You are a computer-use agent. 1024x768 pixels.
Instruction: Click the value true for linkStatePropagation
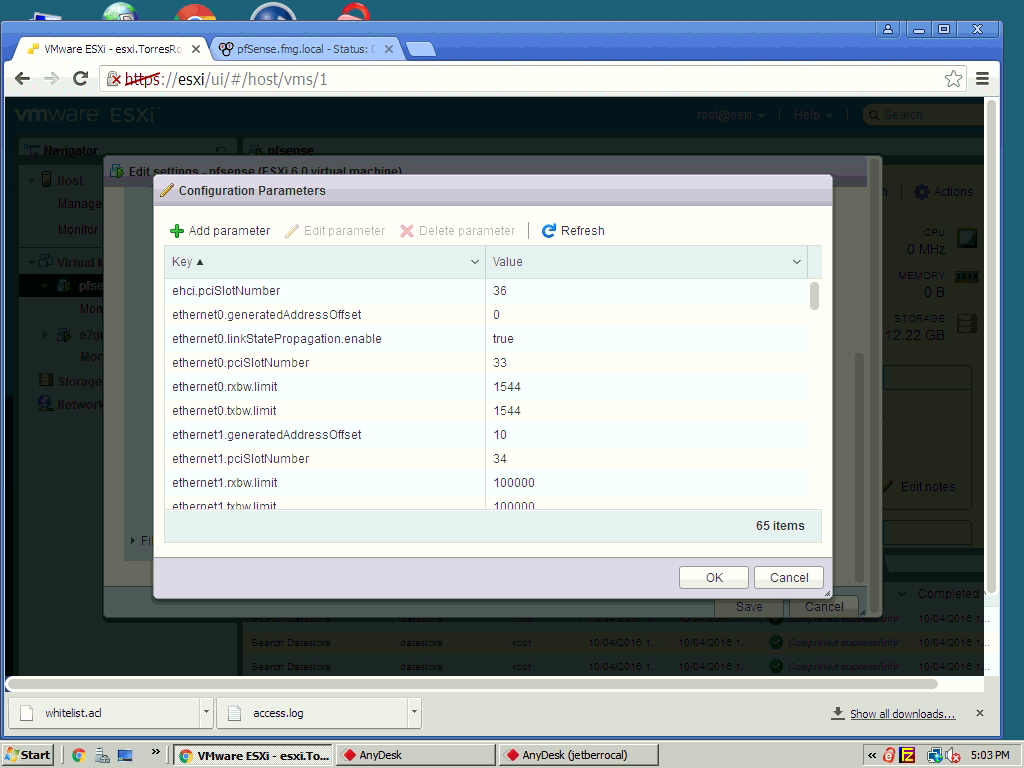point(503,339)
